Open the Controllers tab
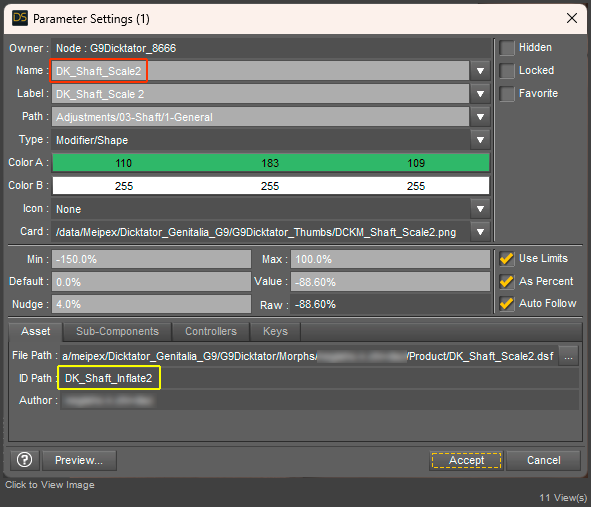This screenshot has height=507, width=591. (x=211, y=331)
